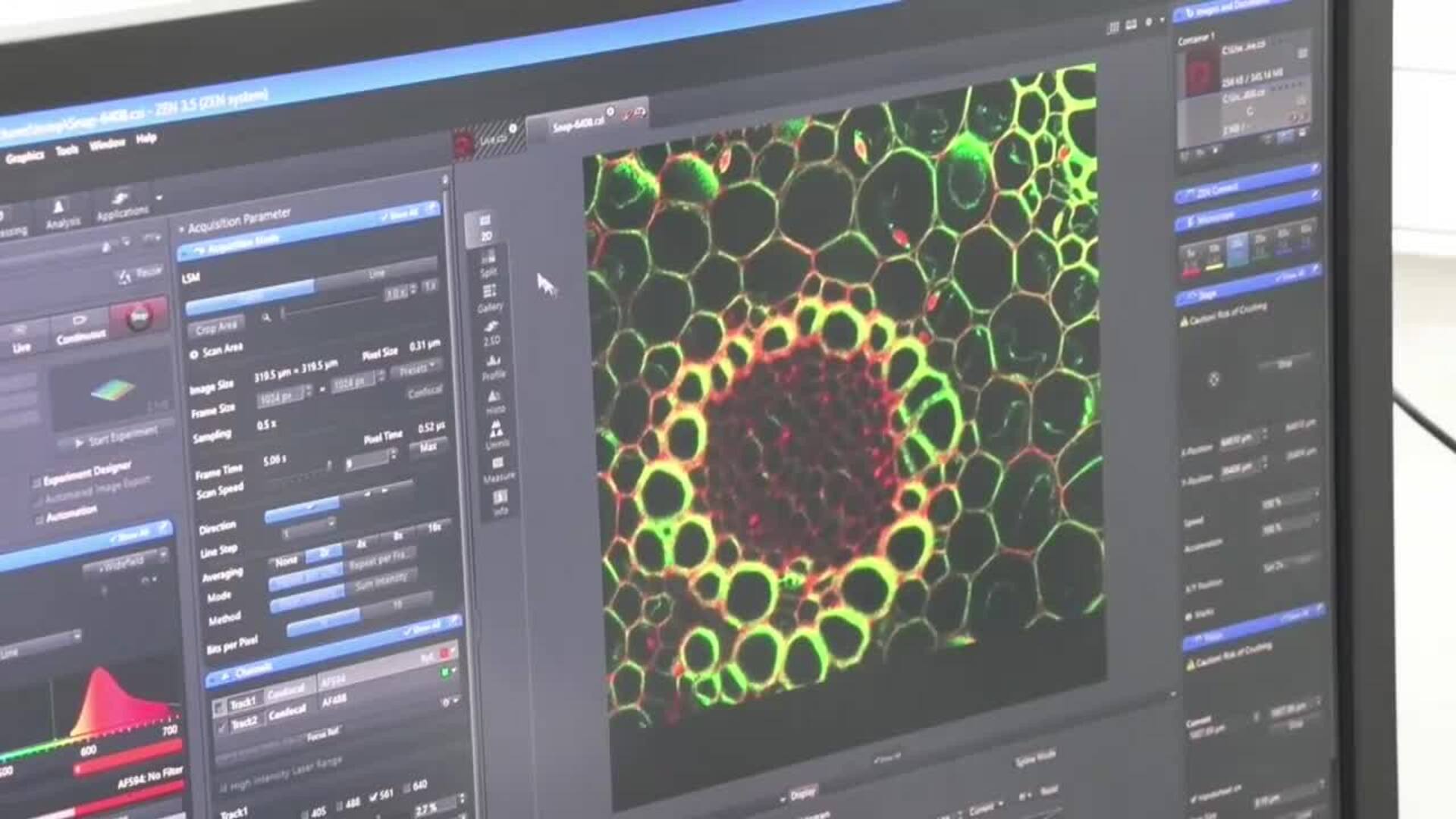
Task: Collapse the Acquisition Parameter section
Action: [x=181, y=228]
